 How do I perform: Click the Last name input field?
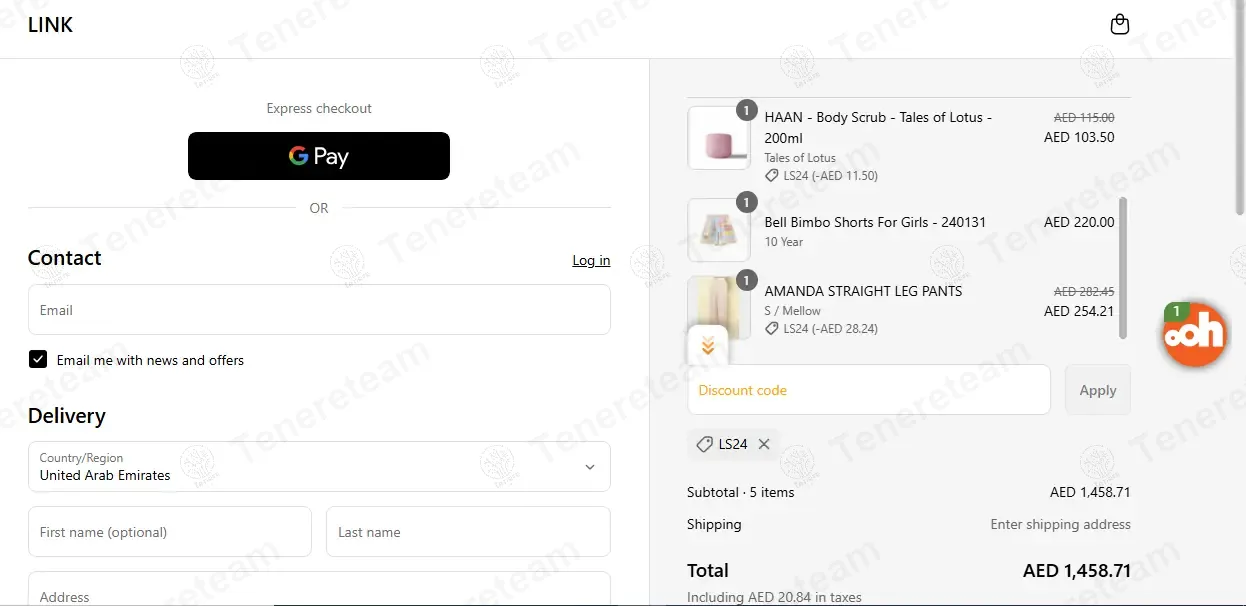pos(468,532)
